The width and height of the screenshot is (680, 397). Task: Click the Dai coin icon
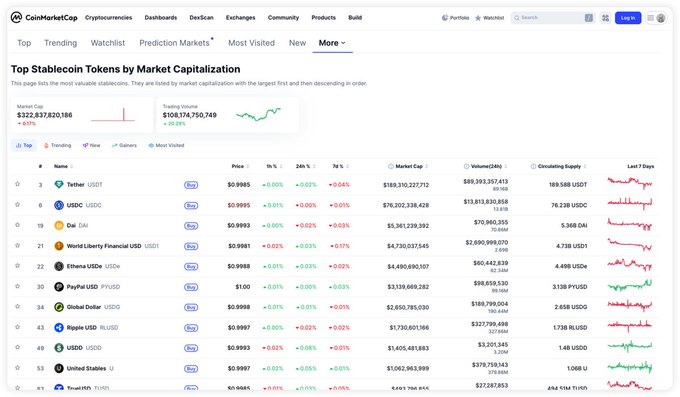coord(59,226)
